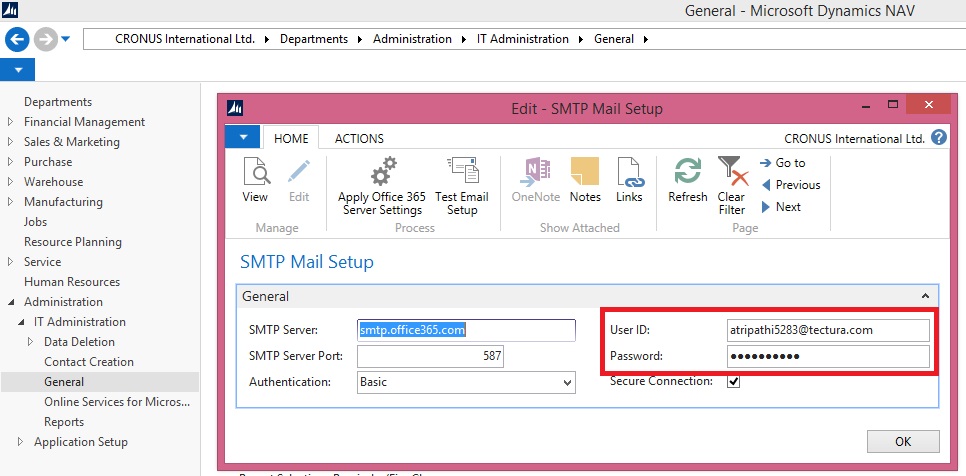
Task: Expand the Service node
Action: pos(10,262)
